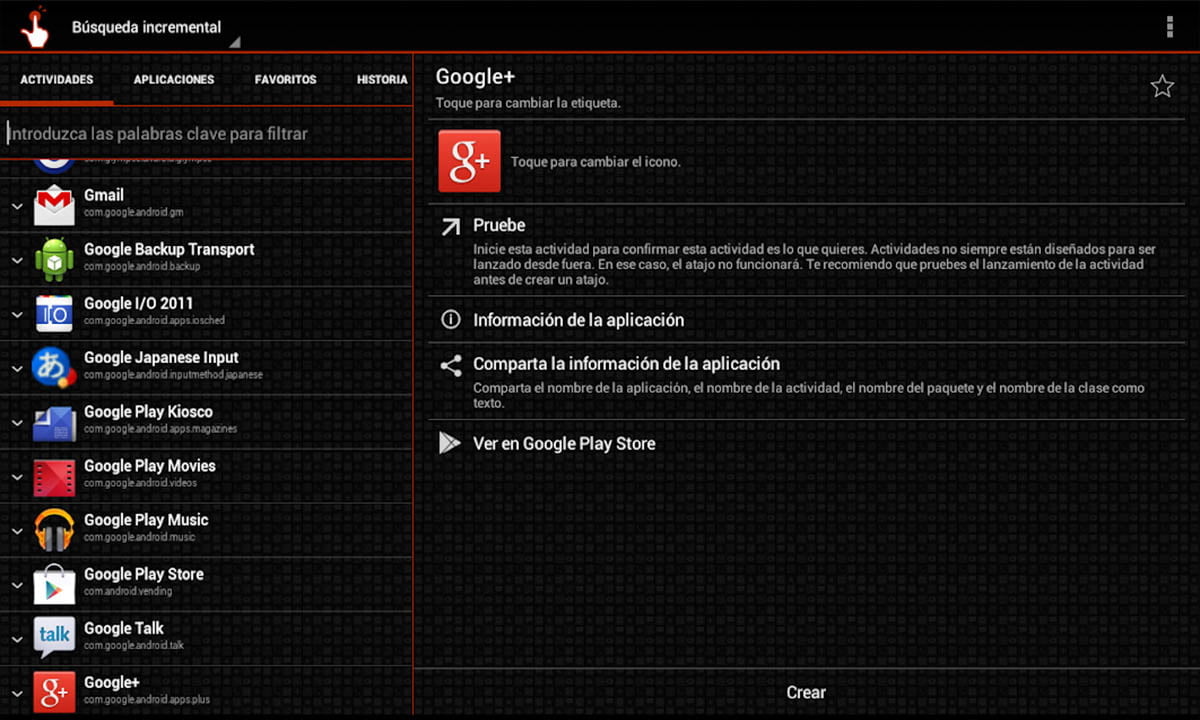Select the Google Talk icon
The height and width of the screenshot is (720, 1200).
[54, 638]
